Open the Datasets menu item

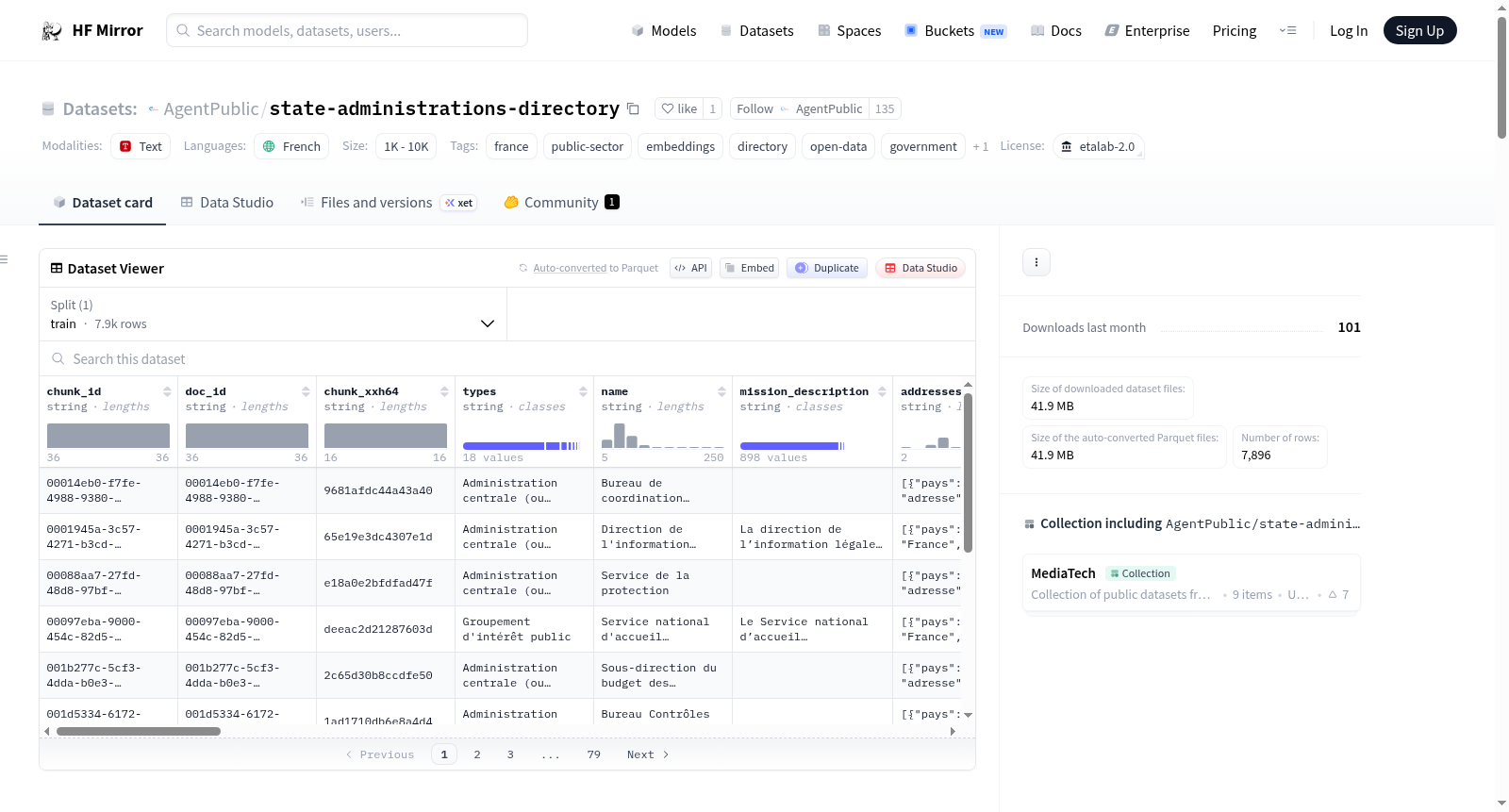click(756, 31)
